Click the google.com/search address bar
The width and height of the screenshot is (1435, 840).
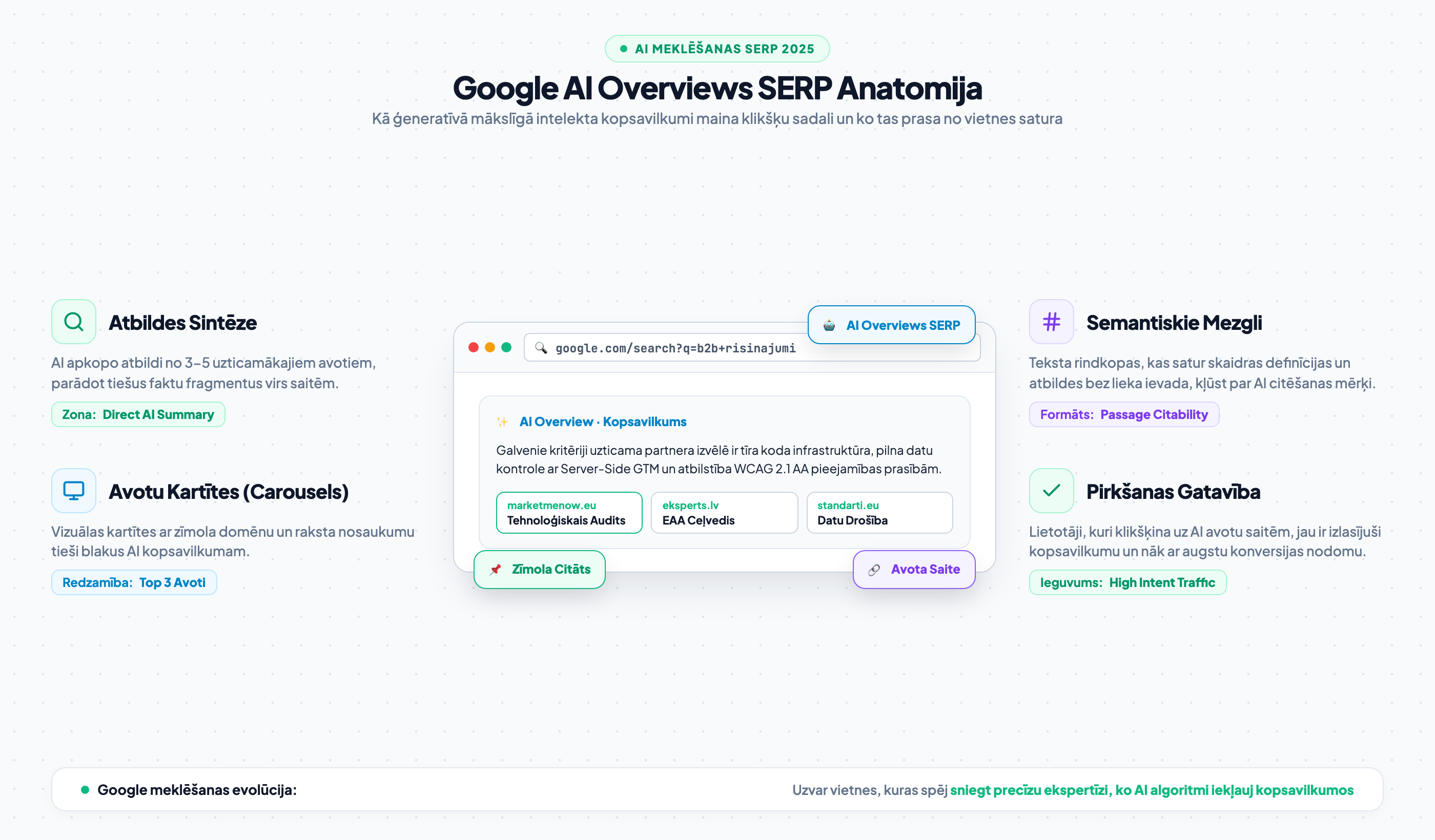point(752,348)
